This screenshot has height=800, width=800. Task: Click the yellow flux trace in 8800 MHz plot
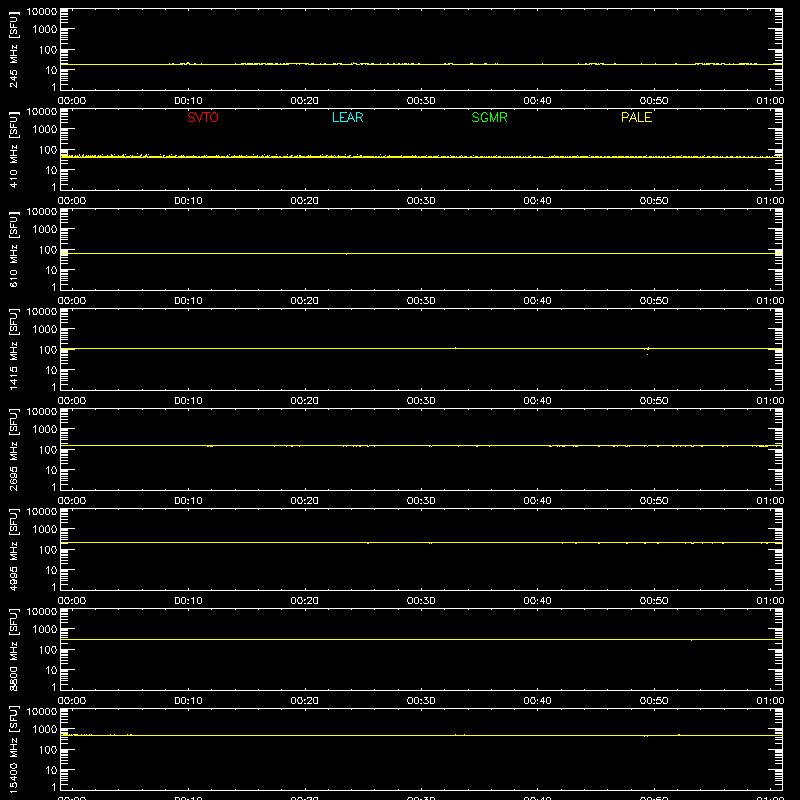pyautogui.click(x=421, y=639)
